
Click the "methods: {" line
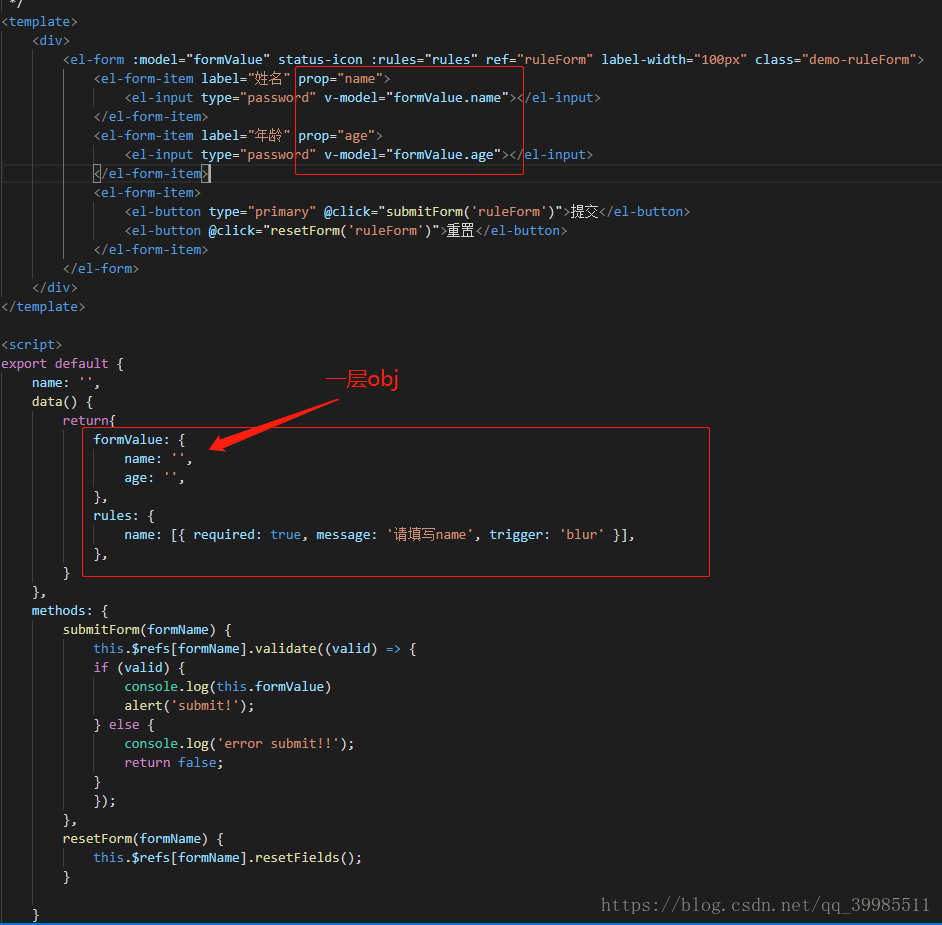coord(70,611)
